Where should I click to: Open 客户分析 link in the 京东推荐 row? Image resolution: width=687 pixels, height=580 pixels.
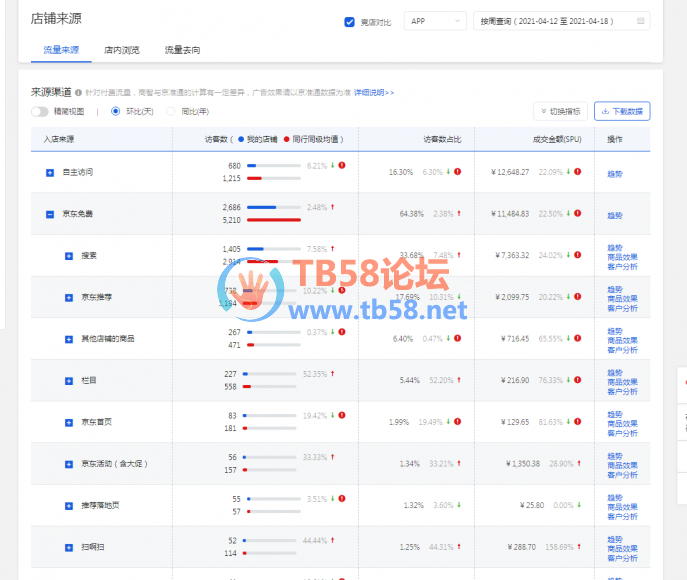click(622, 308)
